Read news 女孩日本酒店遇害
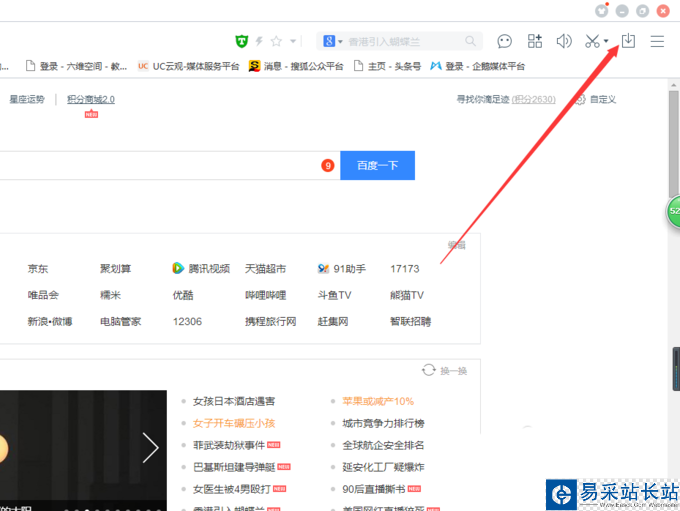 [234, 401]
